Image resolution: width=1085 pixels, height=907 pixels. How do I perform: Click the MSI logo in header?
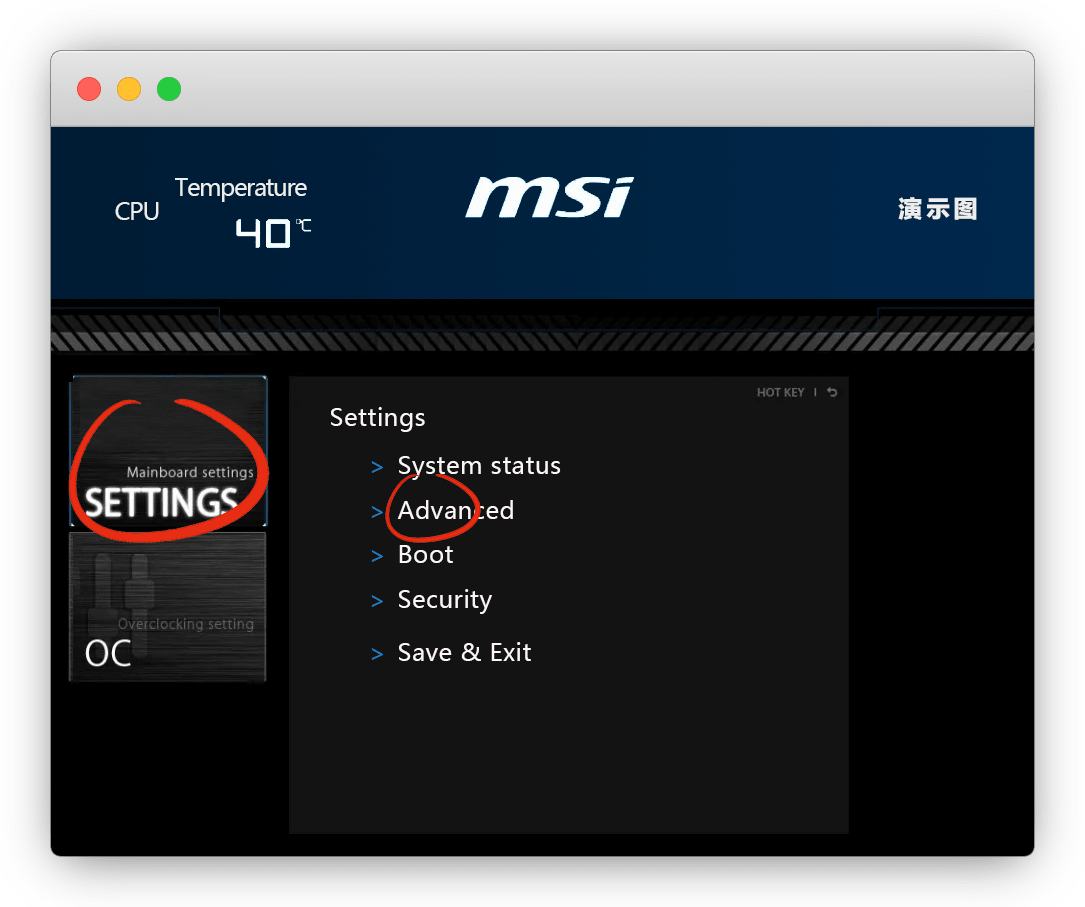coord(549,198)
